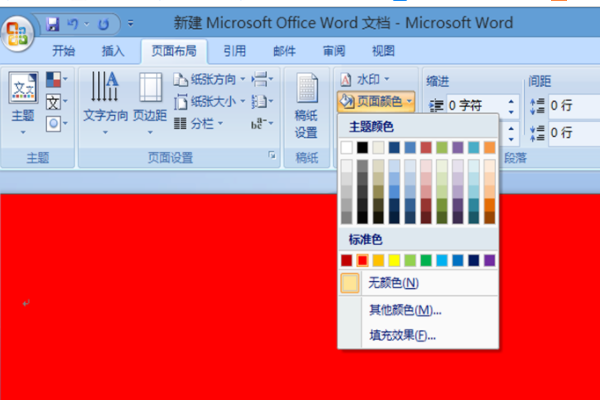This screenshot has height=400, width=600.
Task: Switch to the 插入 tab
Action: 113,51
